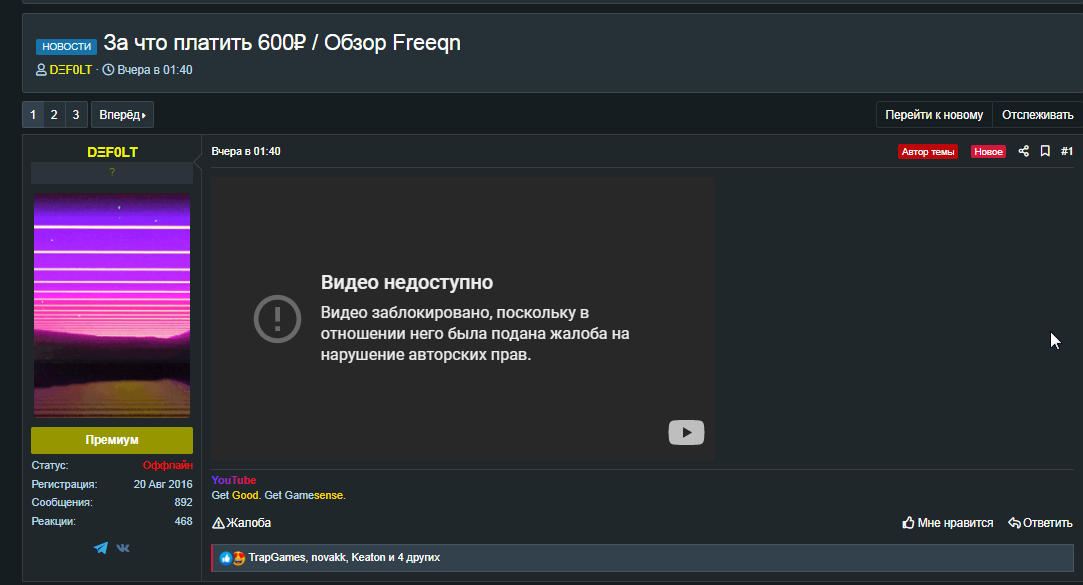Click Перейти к новому button

coord(934,115)
